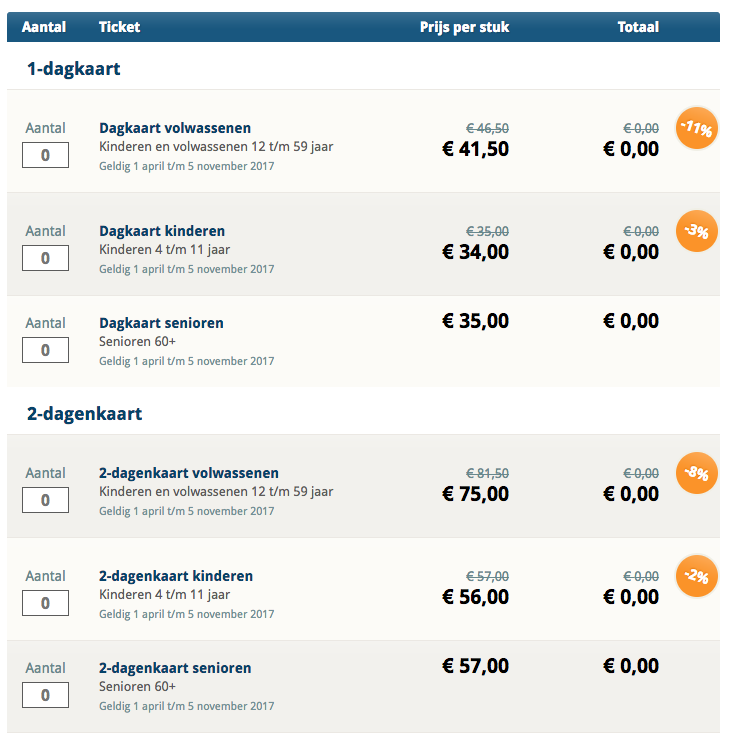Click the -11% discount badge

tap(696, 128)
